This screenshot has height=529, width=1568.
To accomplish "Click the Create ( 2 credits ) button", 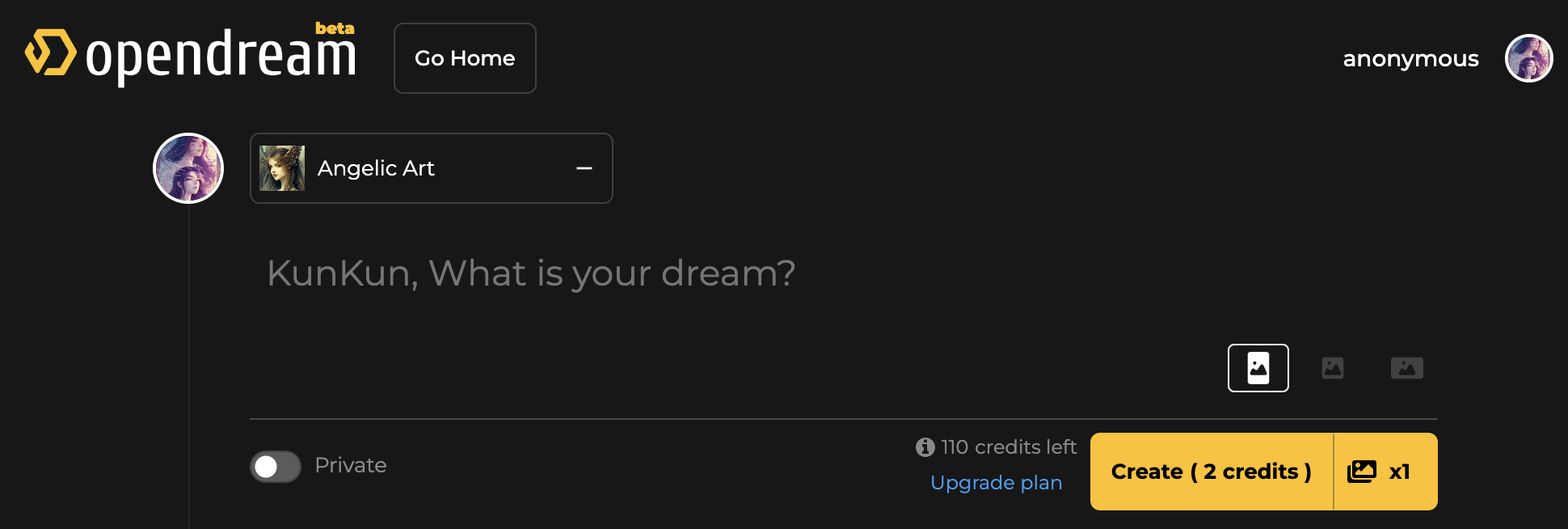I will click(1211, 472).
